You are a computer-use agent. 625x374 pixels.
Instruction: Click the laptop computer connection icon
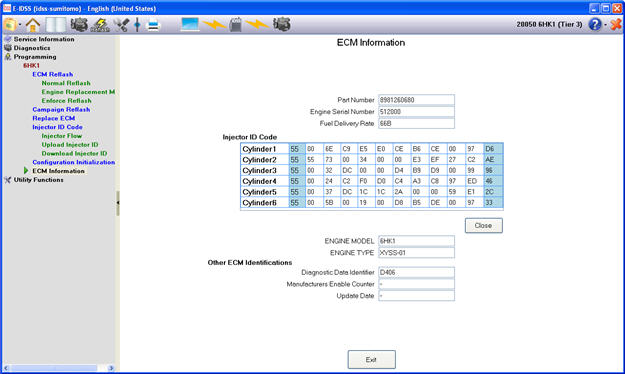click(x=190, y=24)
